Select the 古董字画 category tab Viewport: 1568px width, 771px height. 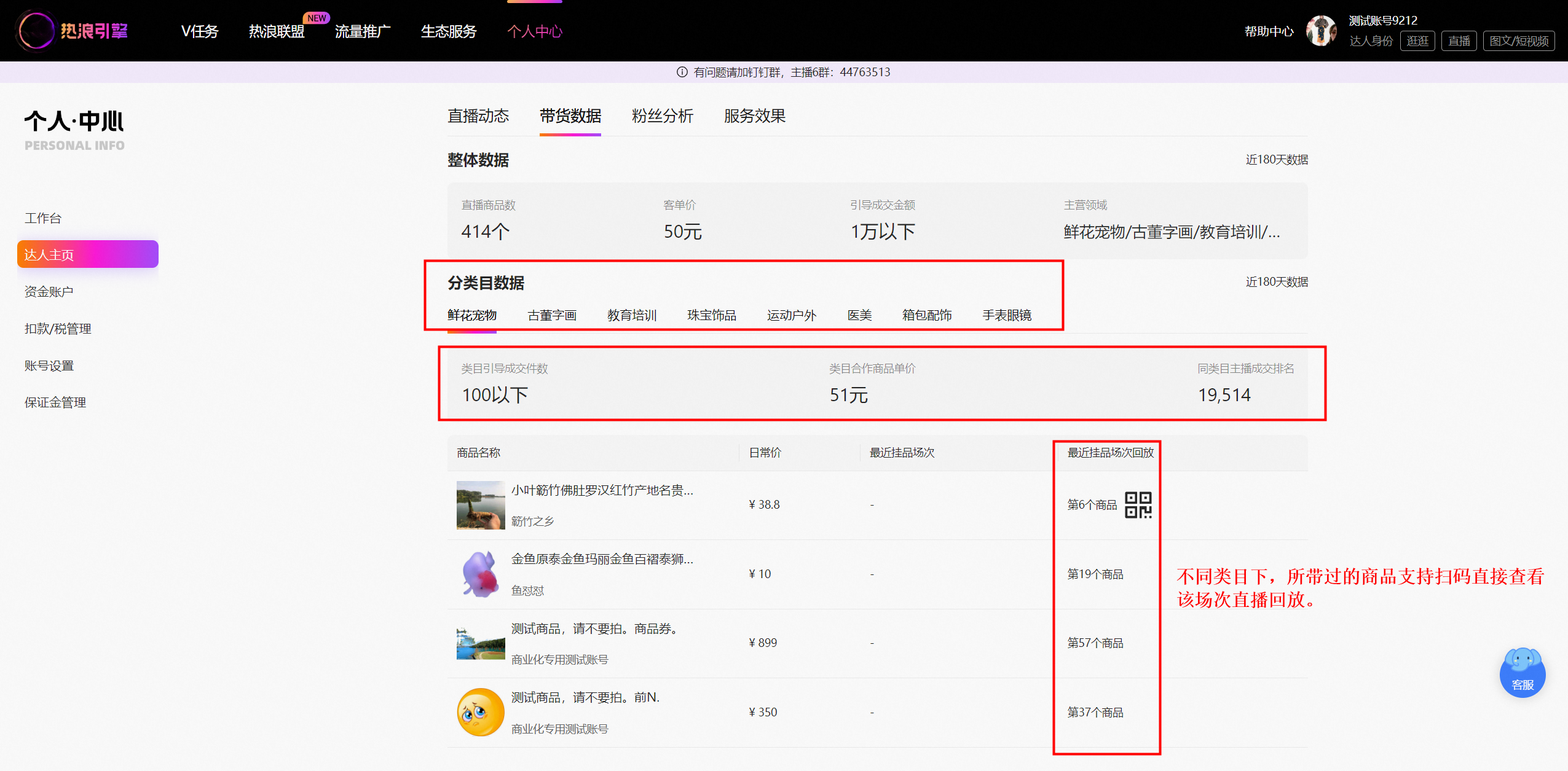(x=552, y=315)
